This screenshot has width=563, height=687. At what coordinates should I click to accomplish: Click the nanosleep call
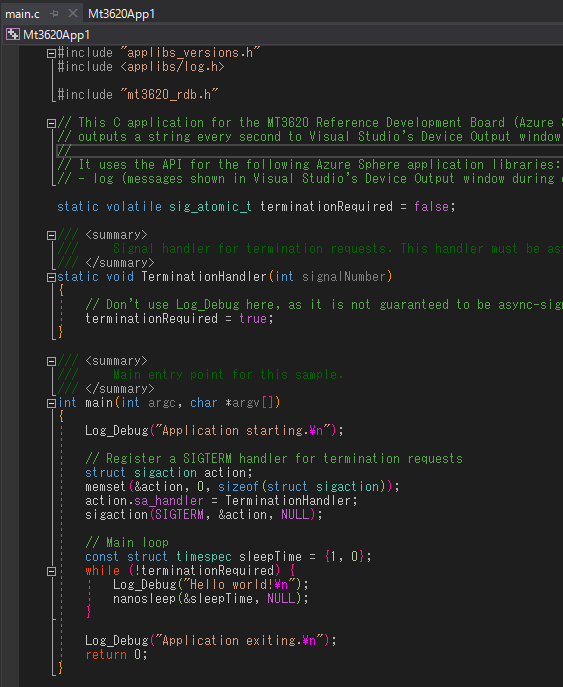(144, 599)
